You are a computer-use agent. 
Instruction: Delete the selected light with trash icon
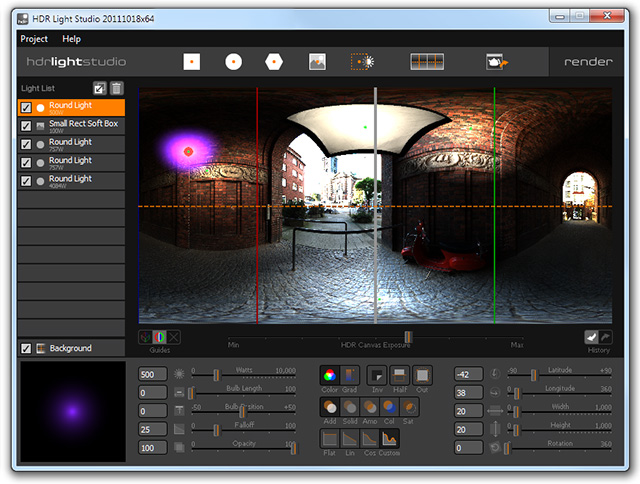coord(117,88)
